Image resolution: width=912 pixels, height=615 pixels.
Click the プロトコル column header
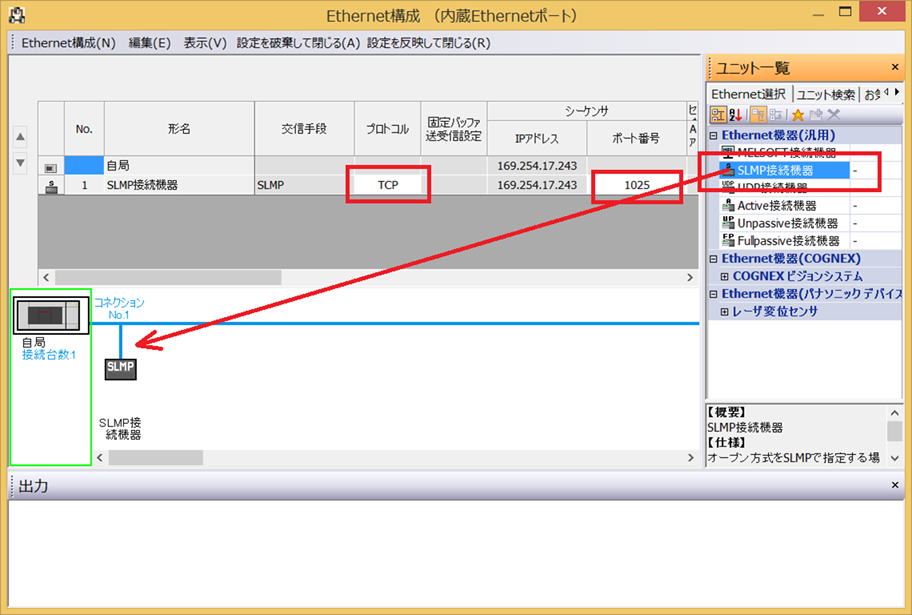(x=387, y=129)
